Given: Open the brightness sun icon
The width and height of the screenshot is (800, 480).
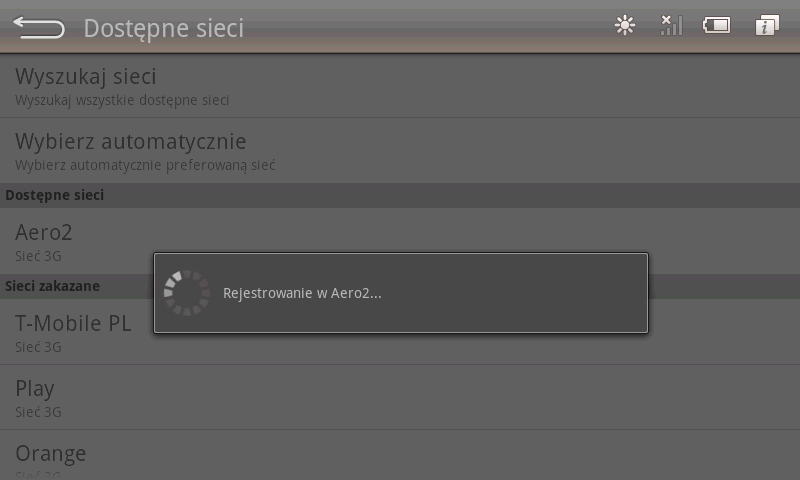Looking at the screenshot, I should click(x=625, y=26).
